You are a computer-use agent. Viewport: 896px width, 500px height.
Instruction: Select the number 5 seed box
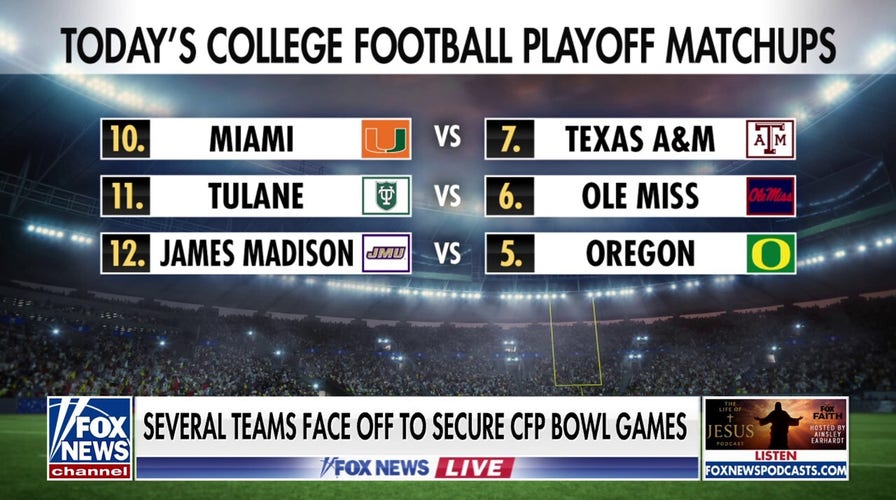[x=509, y=253]
